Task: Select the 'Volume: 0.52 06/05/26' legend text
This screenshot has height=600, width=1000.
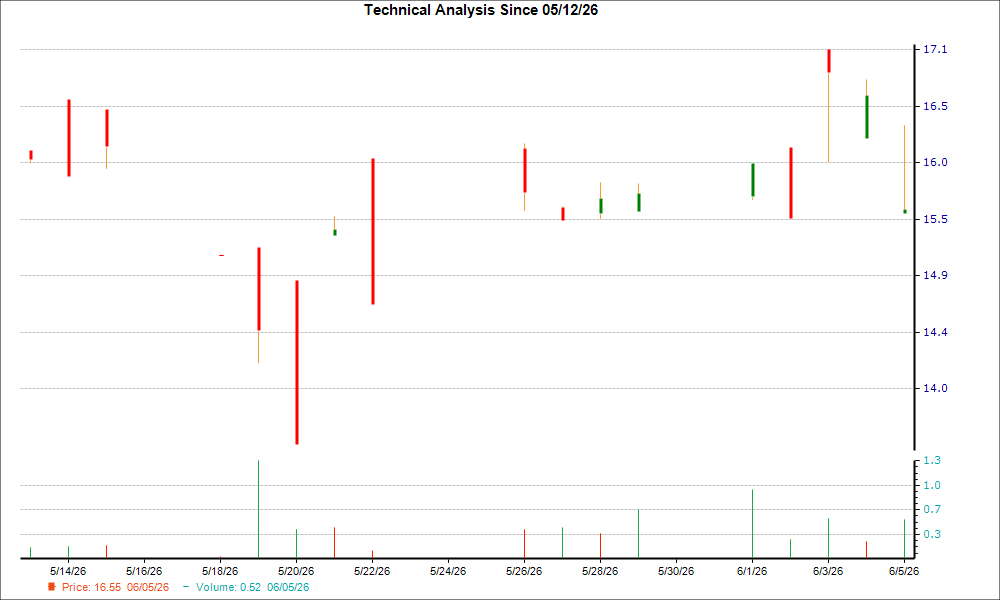Action: pos(253,587)
